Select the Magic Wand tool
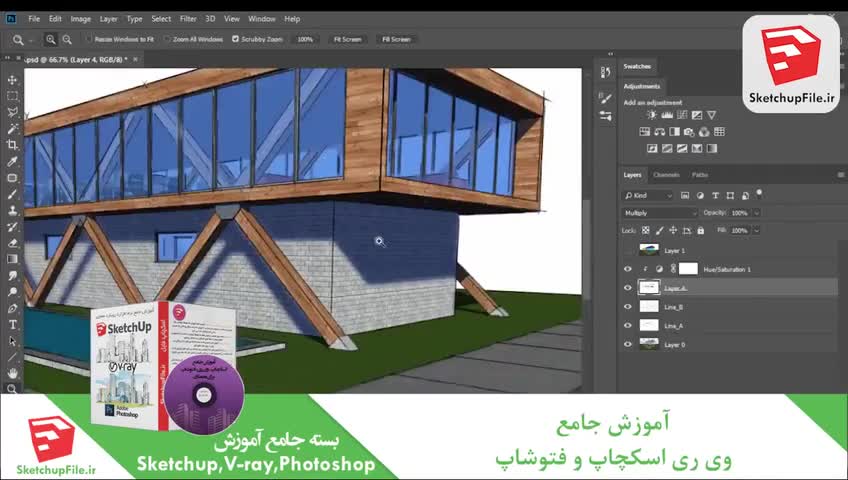This screenshot has width=848, height=480. 12,129
